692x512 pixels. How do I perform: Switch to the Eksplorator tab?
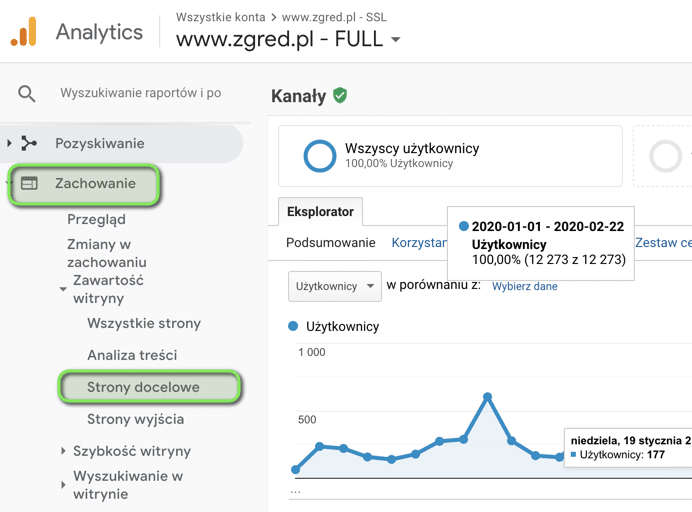[320, 212]
